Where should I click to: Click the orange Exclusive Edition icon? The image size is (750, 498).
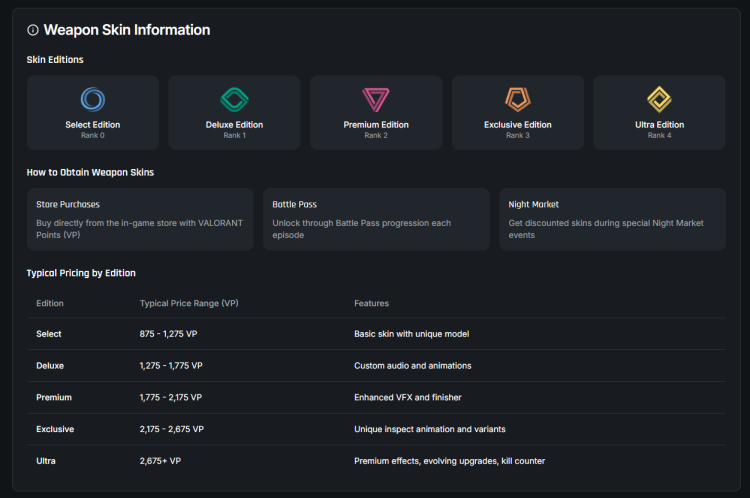(x=517, y=99)
